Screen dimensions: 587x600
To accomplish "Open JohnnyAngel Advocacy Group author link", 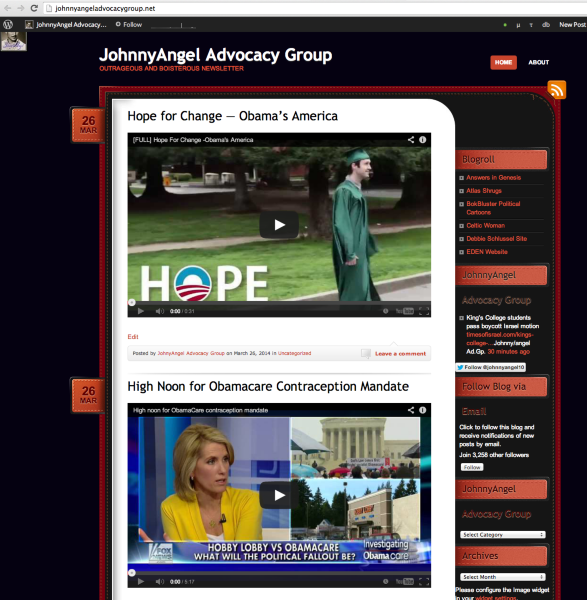I will (191, 353).
